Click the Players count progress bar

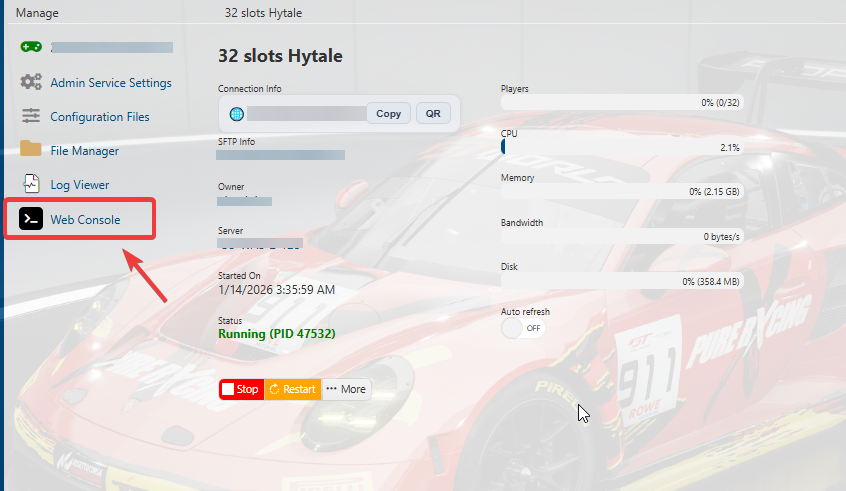click(x=622, y=102)
